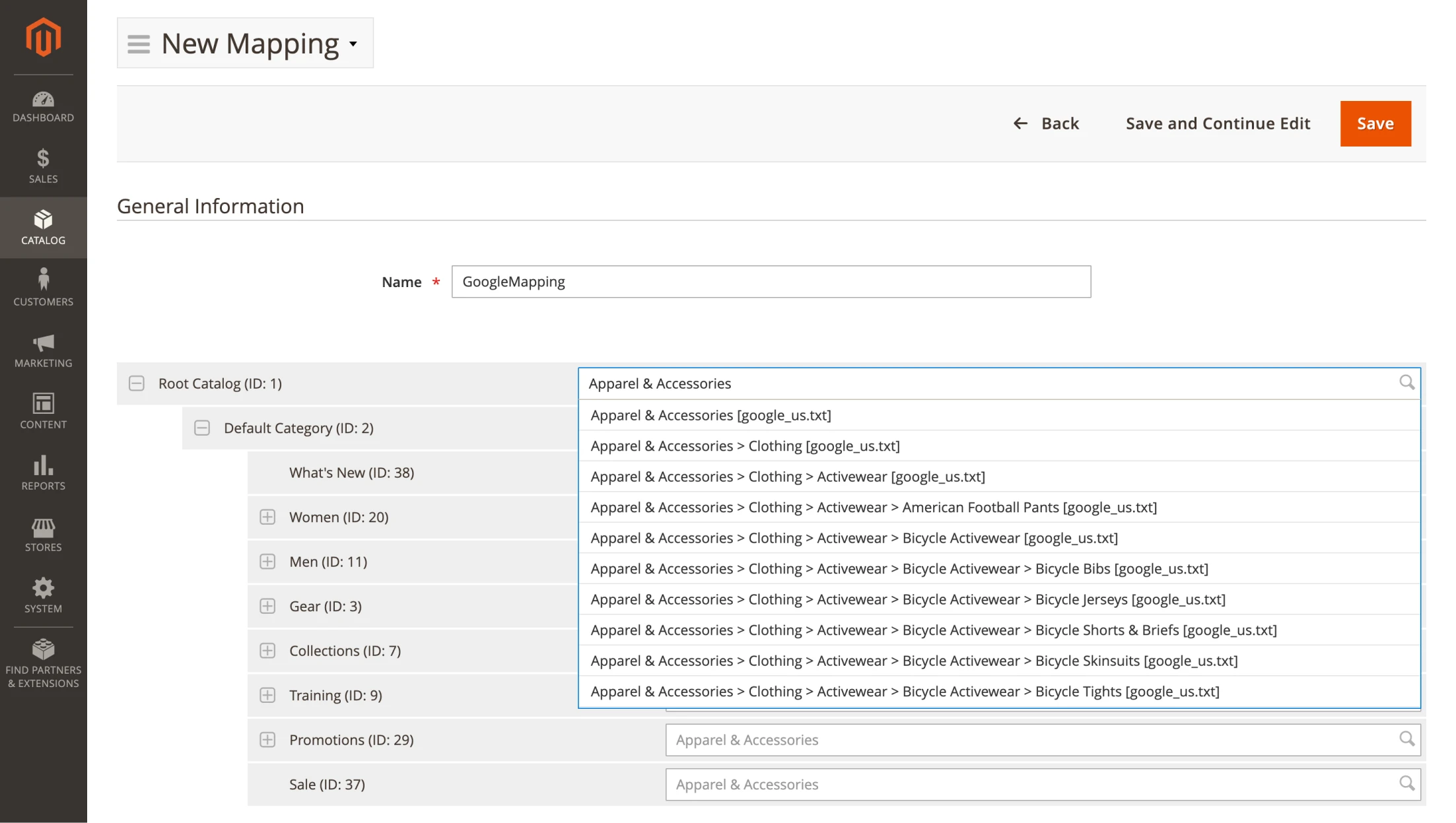Open the Catalog sidebar section
This screenshot has height=823, width=1456.
click(43, 227)
